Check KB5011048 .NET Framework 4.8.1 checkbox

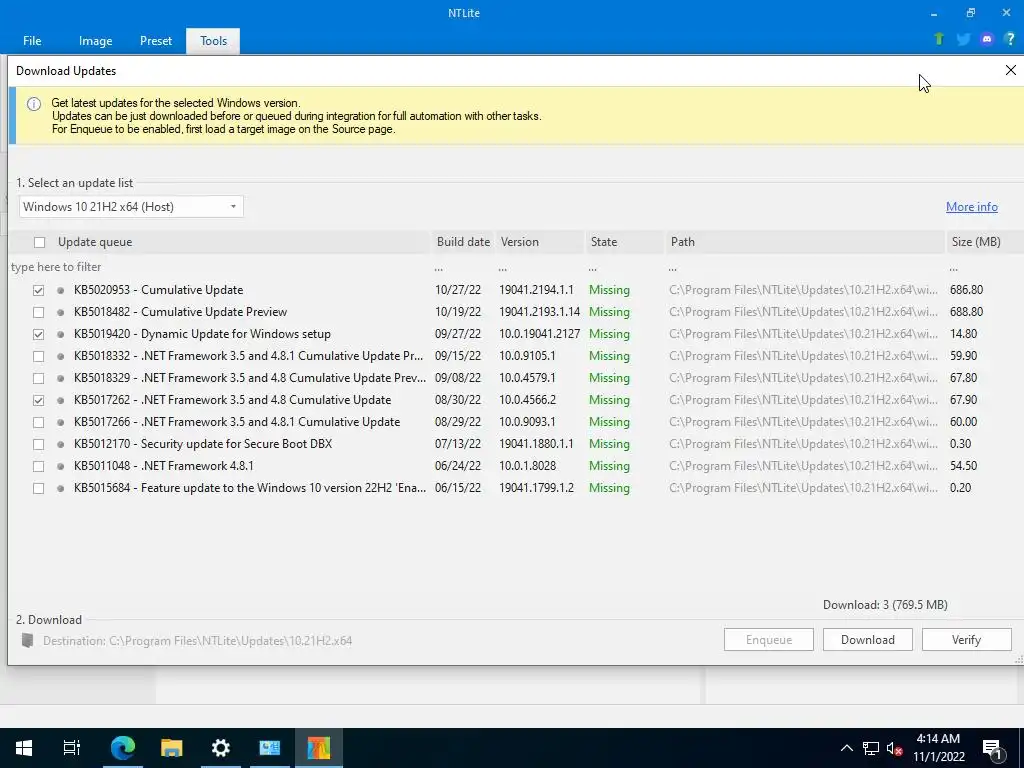pos(39,466)
